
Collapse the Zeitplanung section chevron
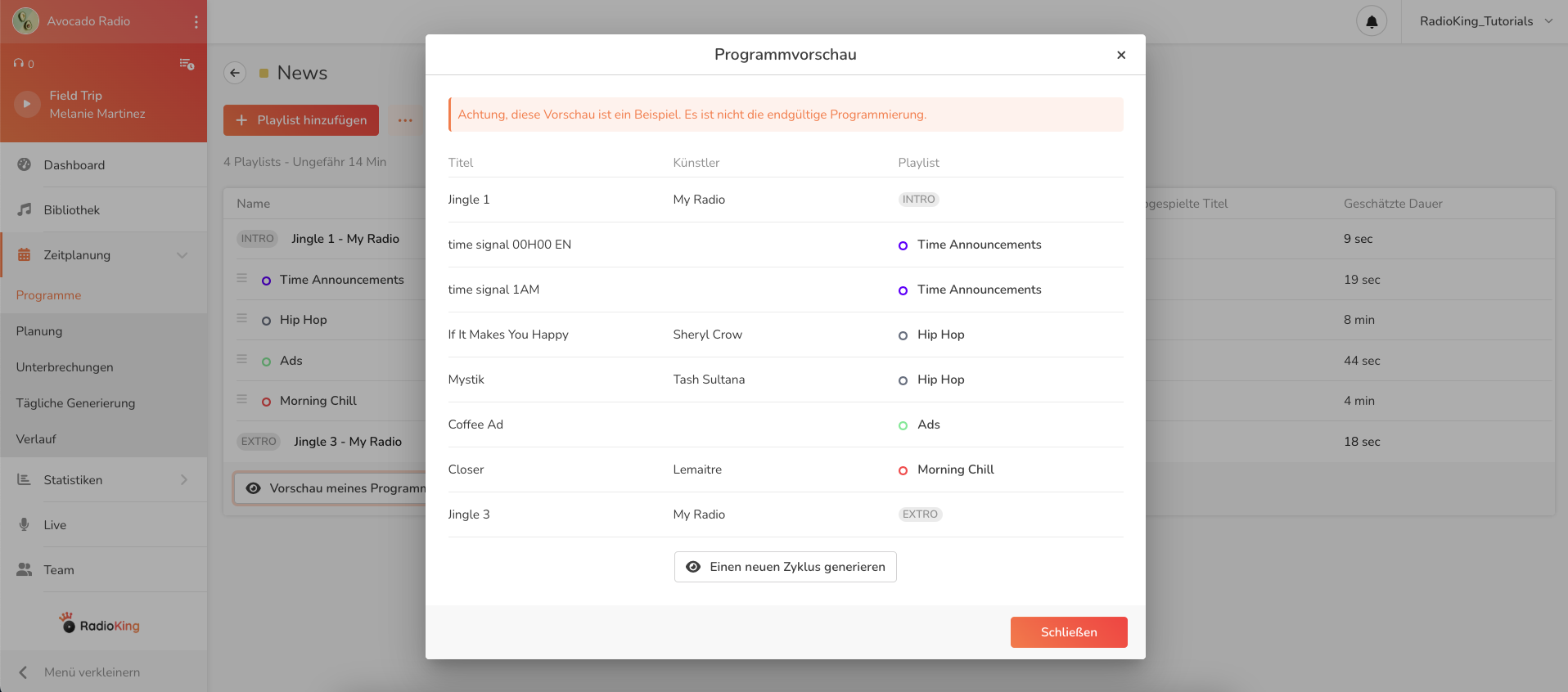[x=182, y=255]
